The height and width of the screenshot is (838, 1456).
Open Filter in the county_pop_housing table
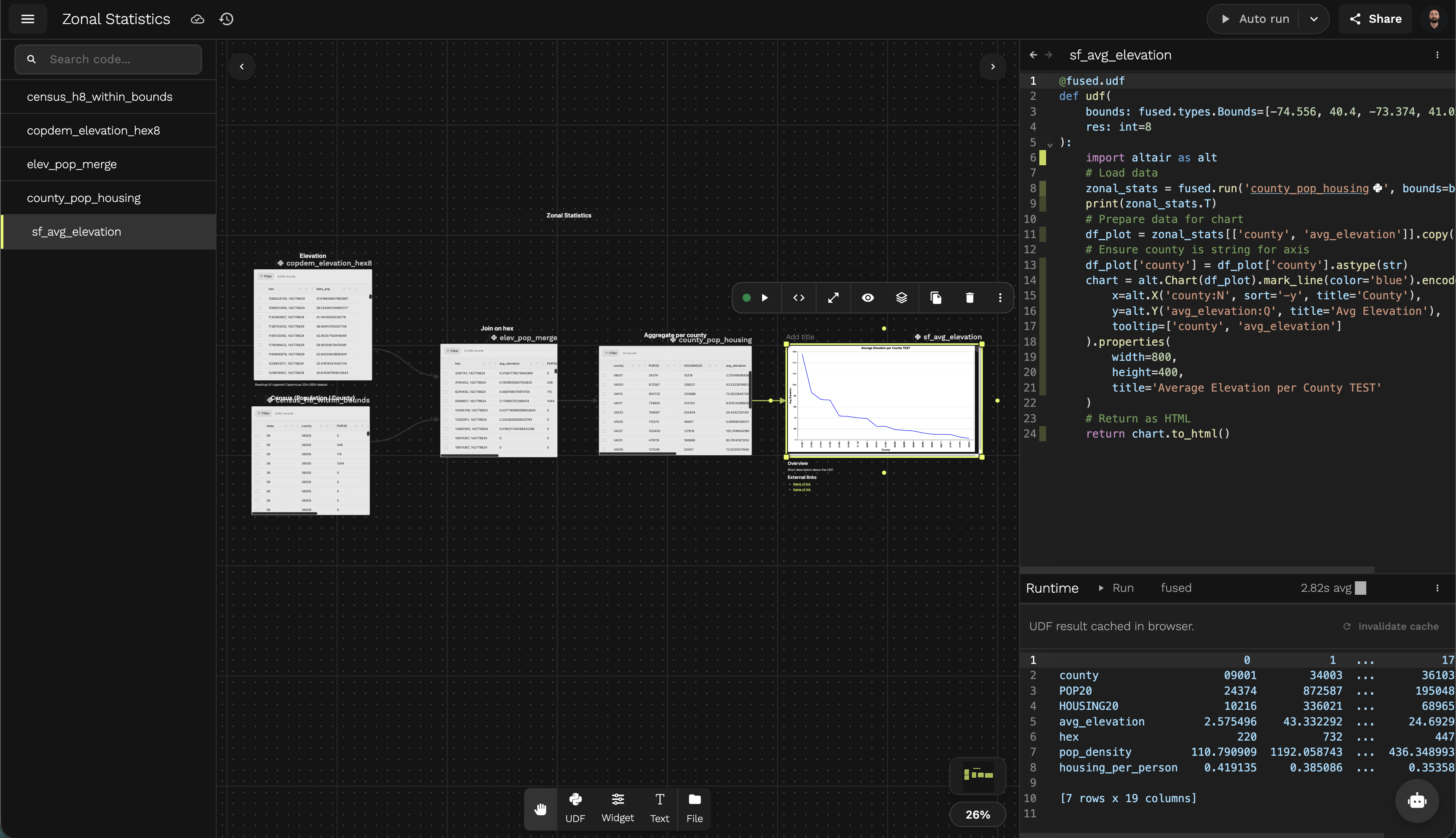coord(611,353)
